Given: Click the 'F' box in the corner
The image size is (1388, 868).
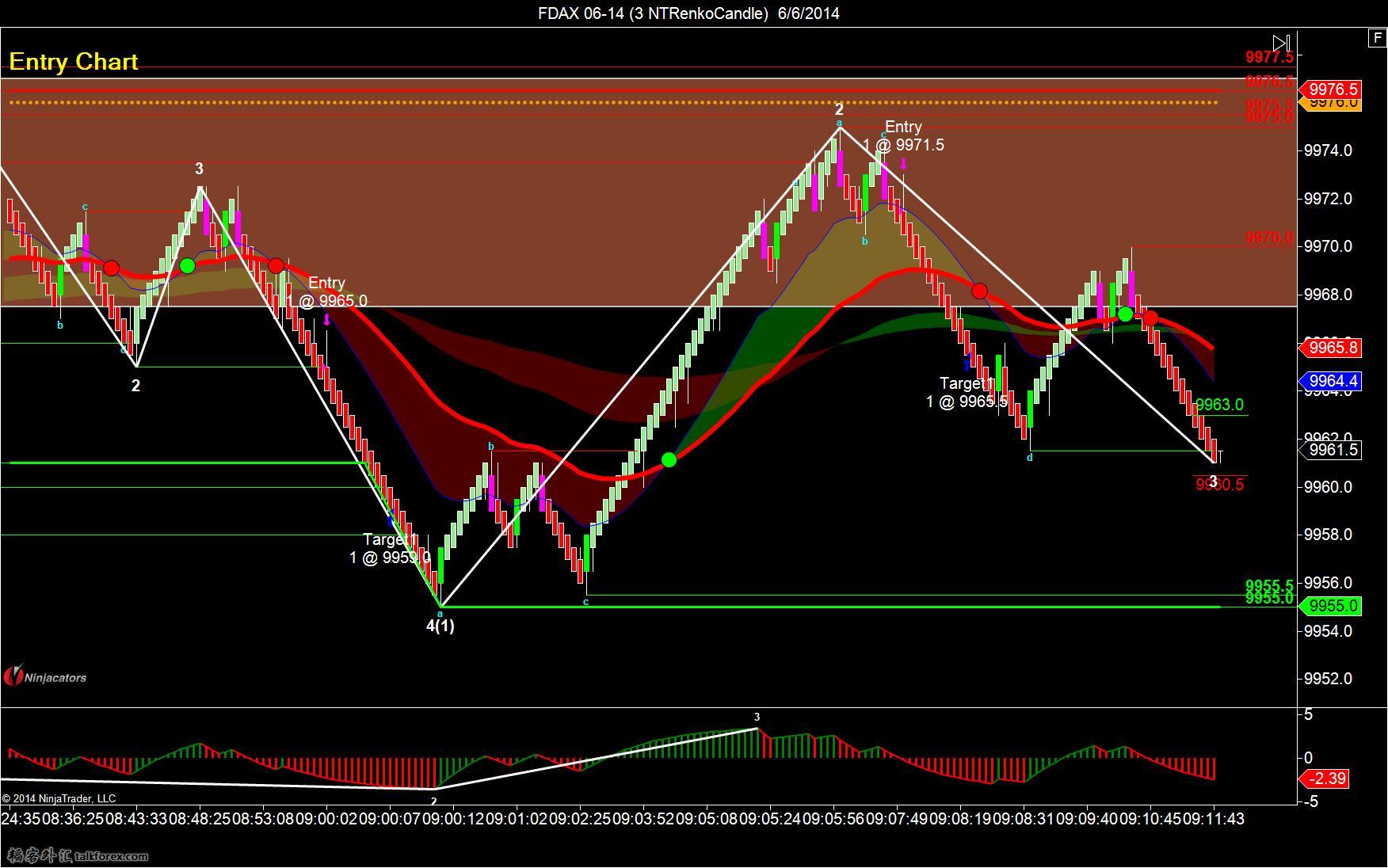Looking at the screenshot, I should click(1377, 37).
